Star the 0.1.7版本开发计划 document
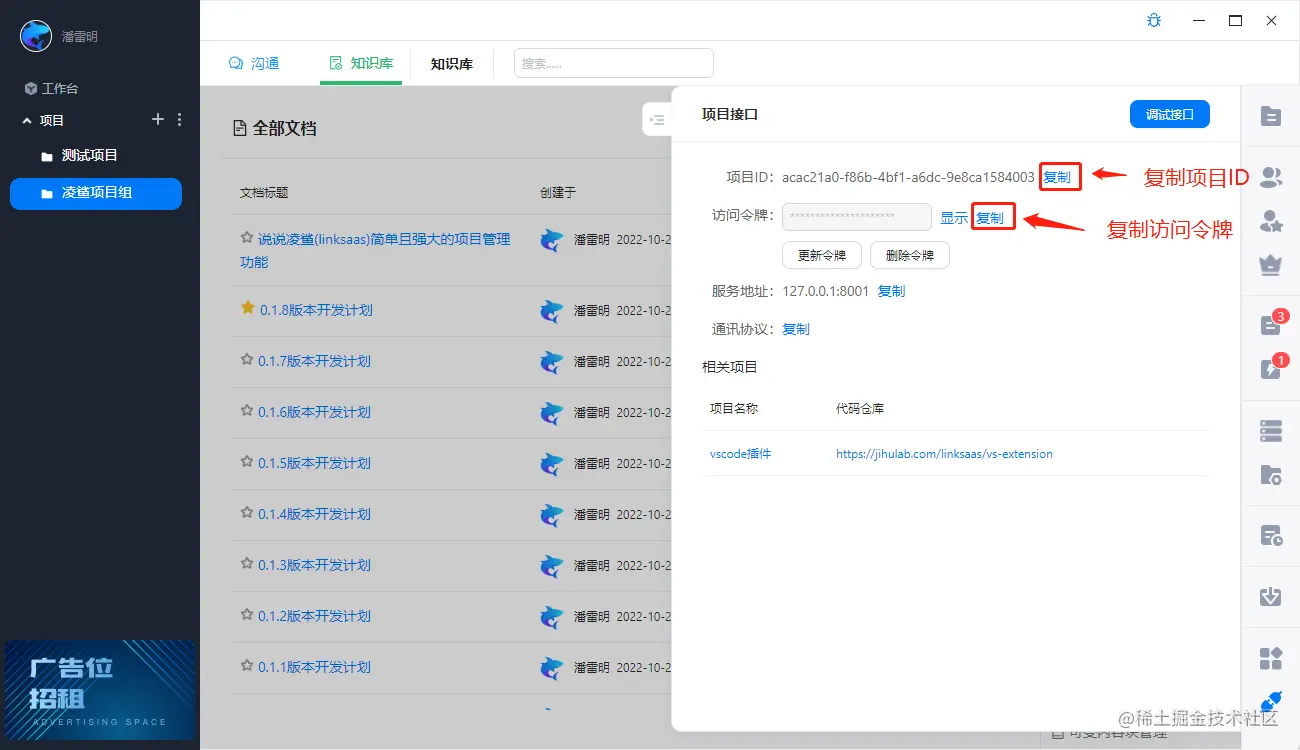1300x750 pixels. (x=247, y=359)
